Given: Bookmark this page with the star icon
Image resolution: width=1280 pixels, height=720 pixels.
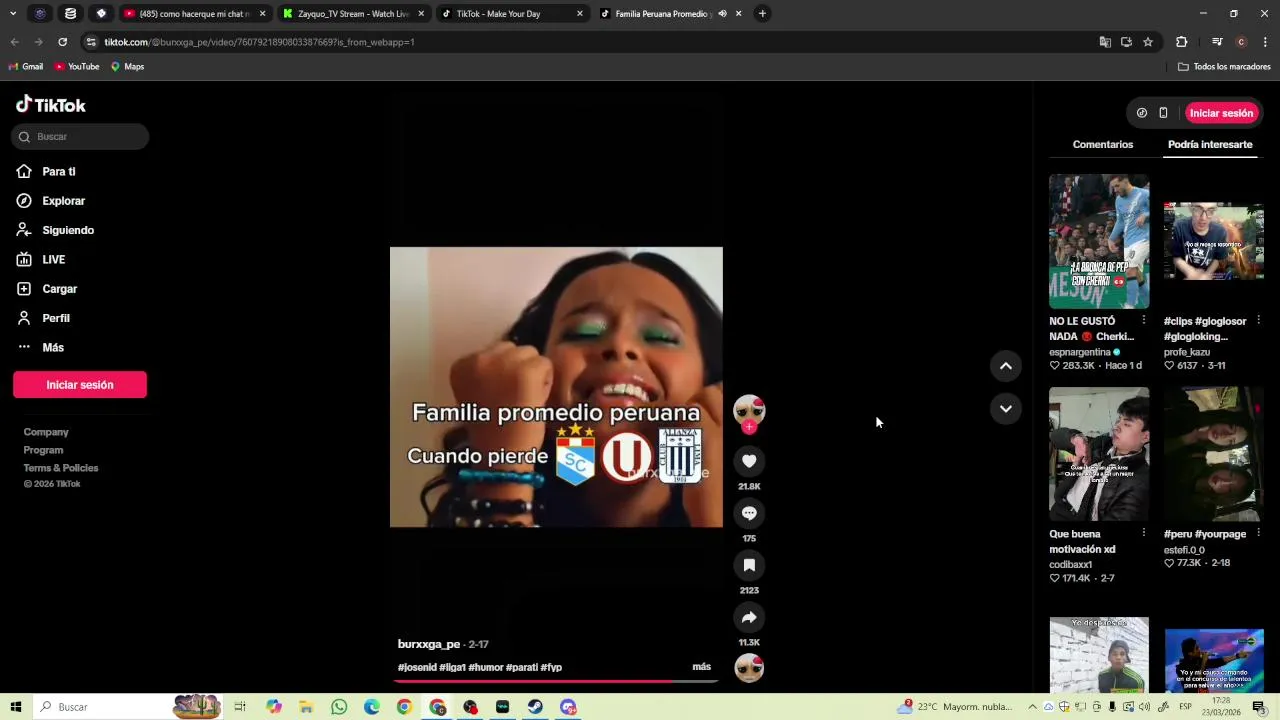Looking at the screenshot, I should tap(1148, 42).
